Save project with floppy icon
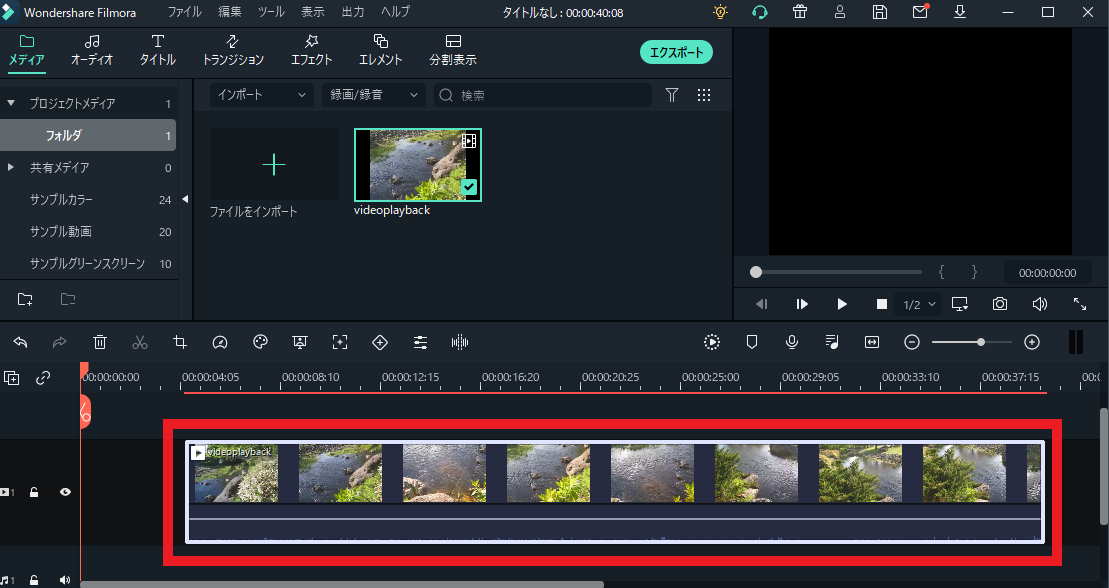The image size is (1109, 588). [x=880, y=12]
